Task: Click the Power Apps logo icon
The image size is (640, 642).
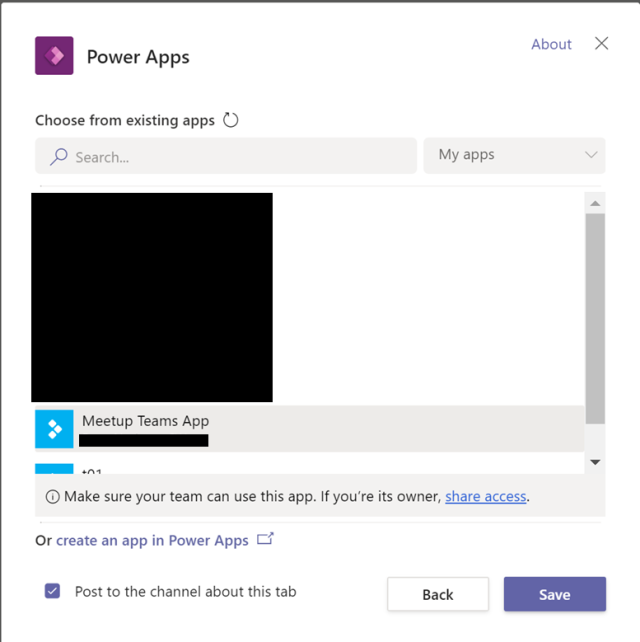Action: [x=54, y=56]
